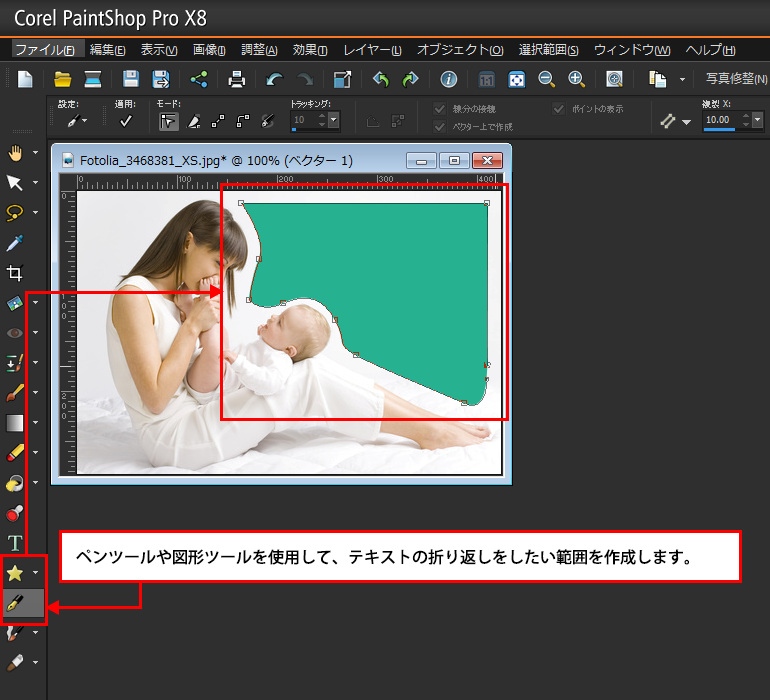Click the green Share icon
The width and height of the screenshot is (770, 700).
[x=199, y=79]
